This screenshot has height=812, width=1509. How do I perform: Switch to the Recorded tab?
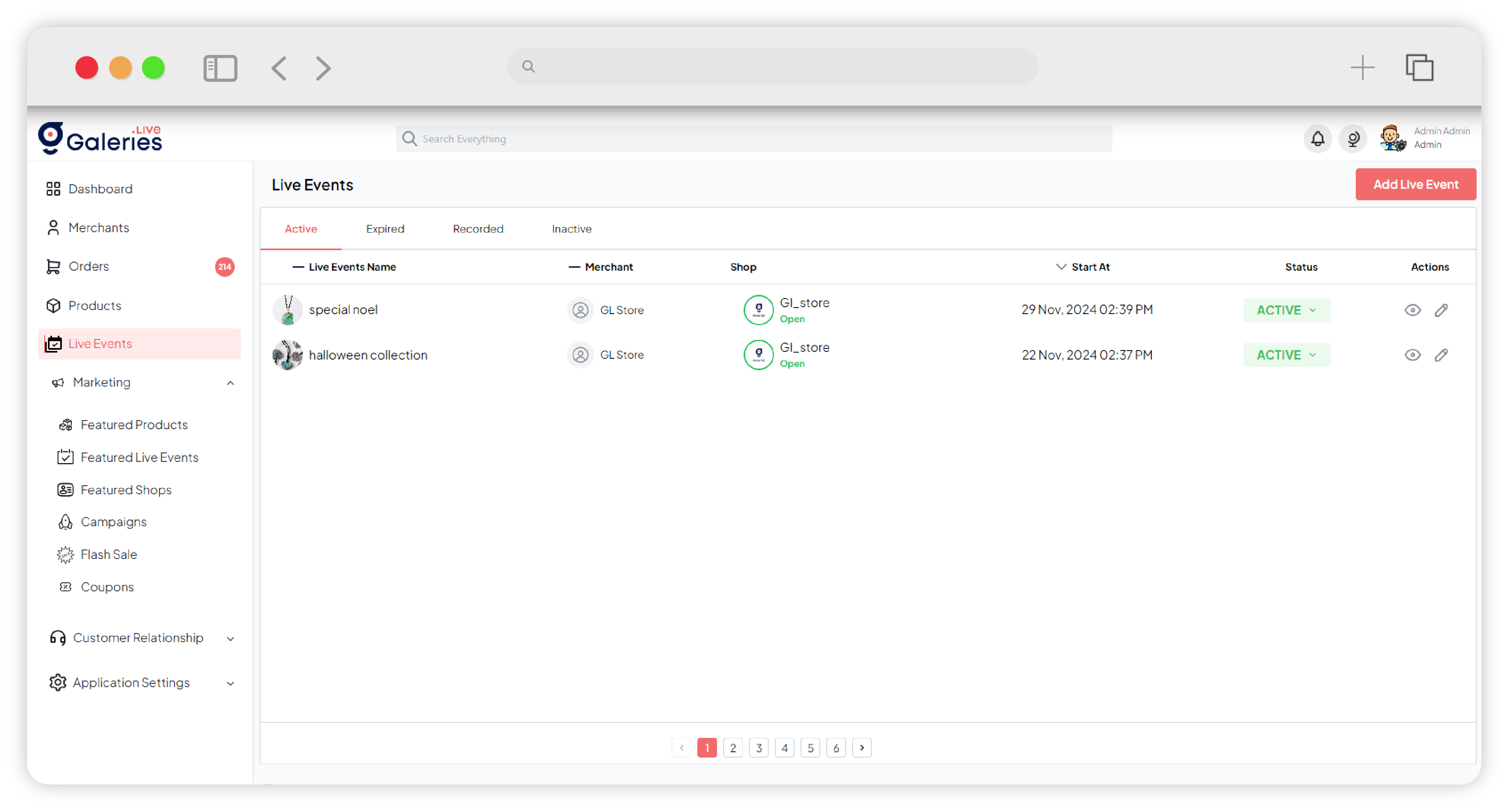click(x=477, y=229)
